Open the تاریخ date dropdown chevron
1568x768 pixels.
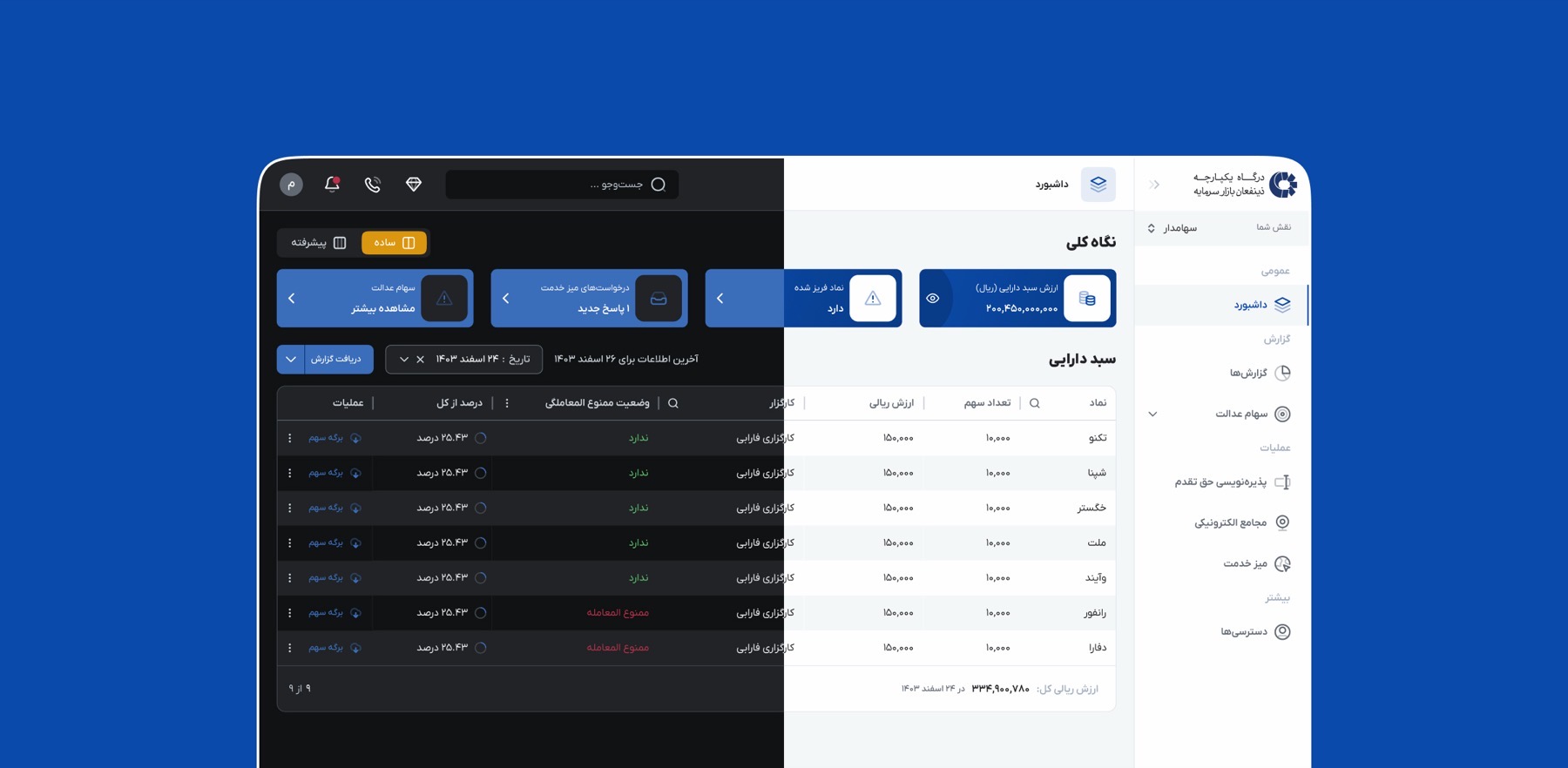tap(403, 359)
